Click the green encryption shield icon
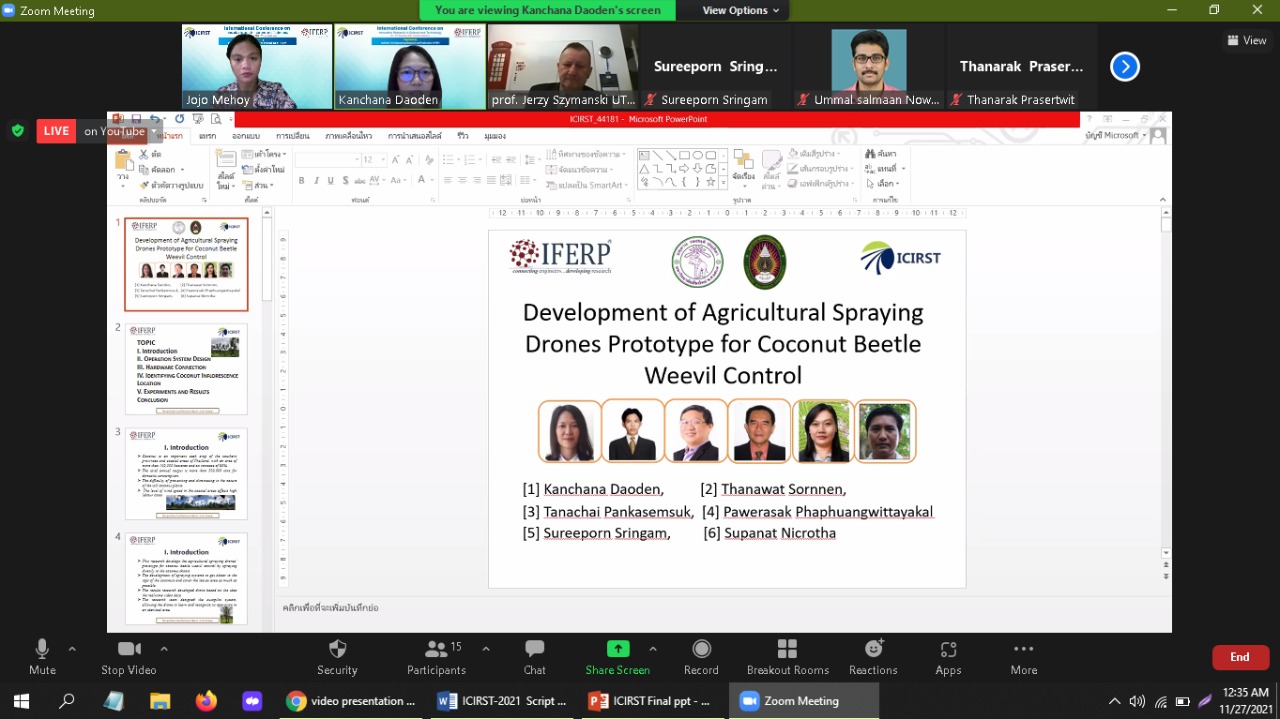This screenshot has height=719, width=1280. [x=18, y=131]
